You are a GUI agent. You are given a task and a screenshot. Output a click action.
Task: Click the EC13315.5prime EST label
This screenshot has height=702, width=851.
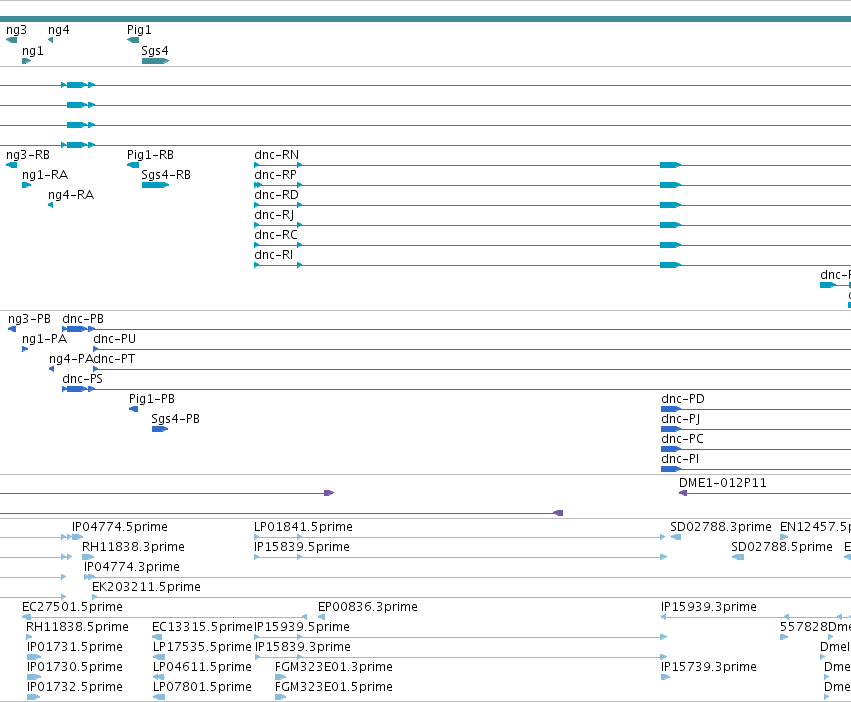point(202,627)
